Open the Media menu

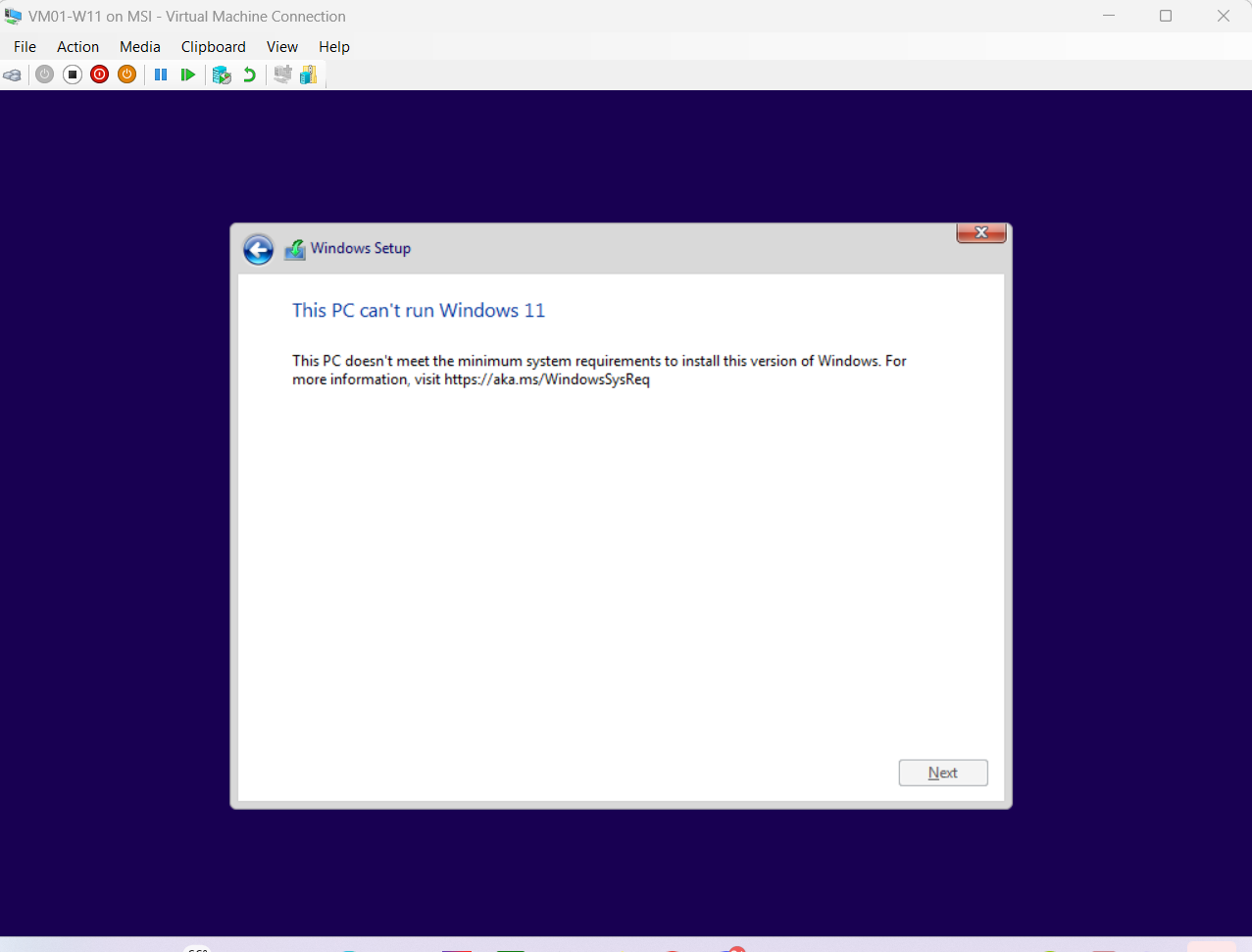140,47
